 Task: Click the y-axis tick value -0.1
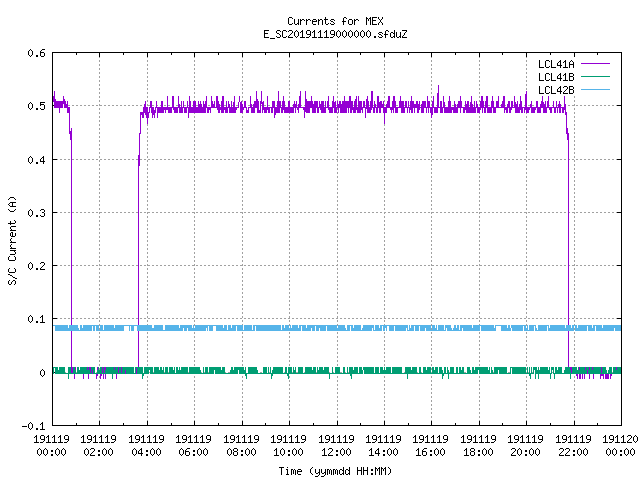33,426
